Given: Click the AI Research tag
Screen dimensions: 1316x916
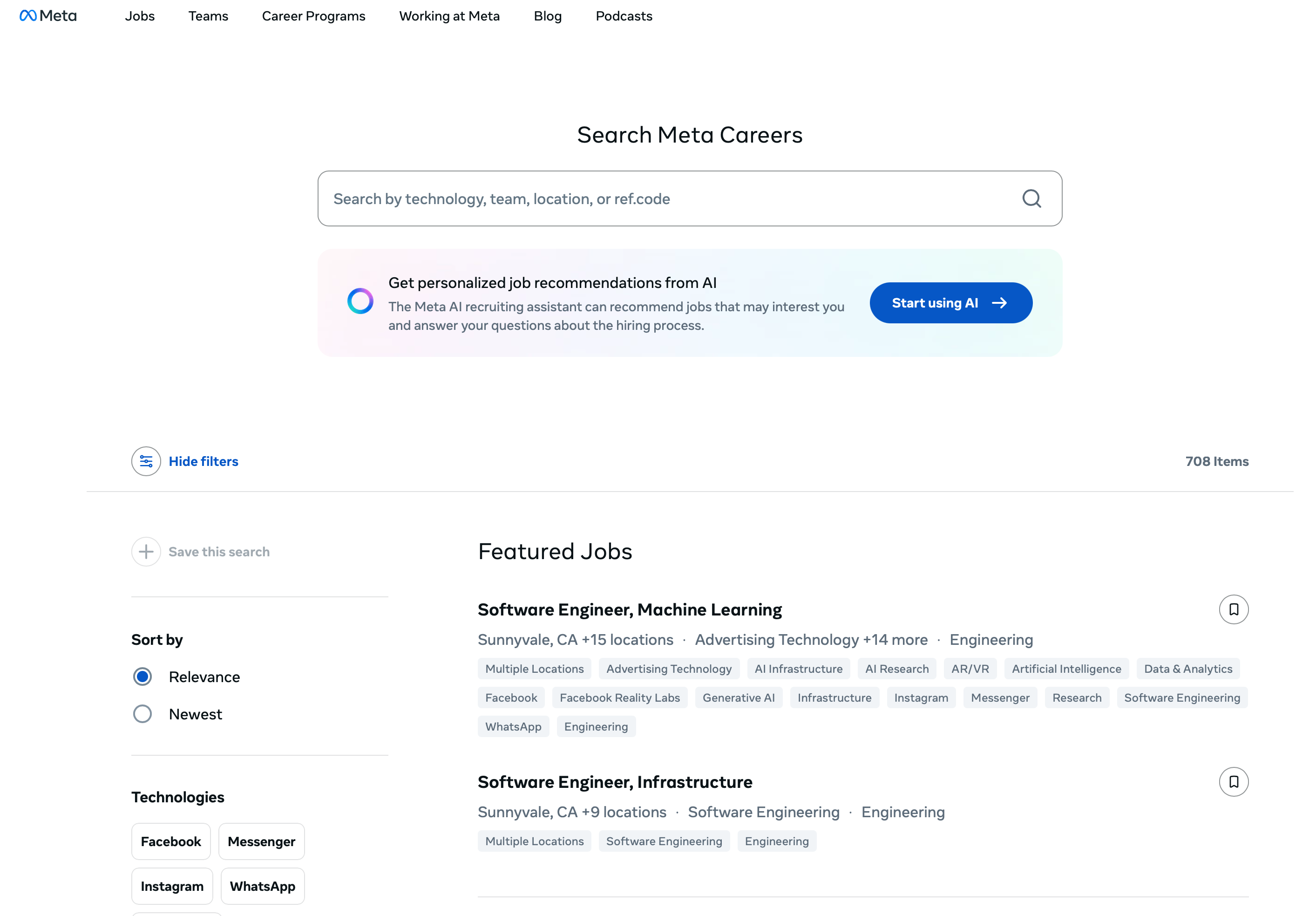Looking at the screenshot, I should coord(897,669).
